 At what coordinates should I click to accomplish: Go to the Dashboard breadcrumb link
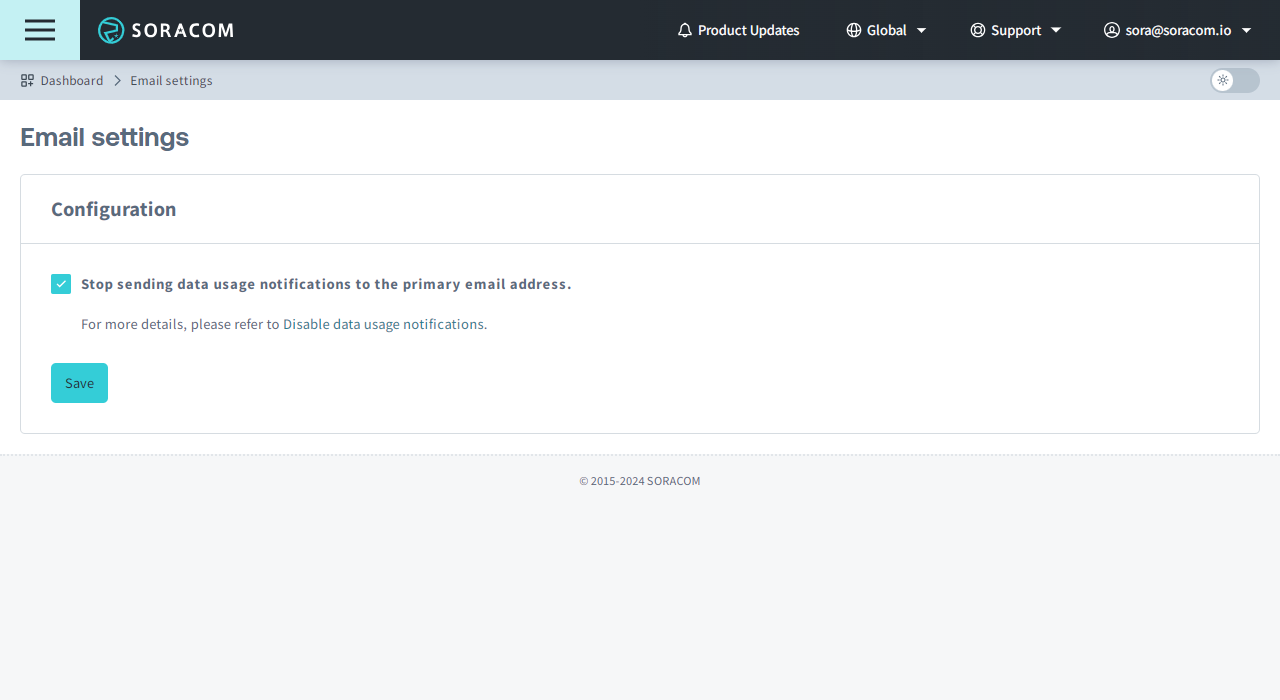(x=72, y=80)
